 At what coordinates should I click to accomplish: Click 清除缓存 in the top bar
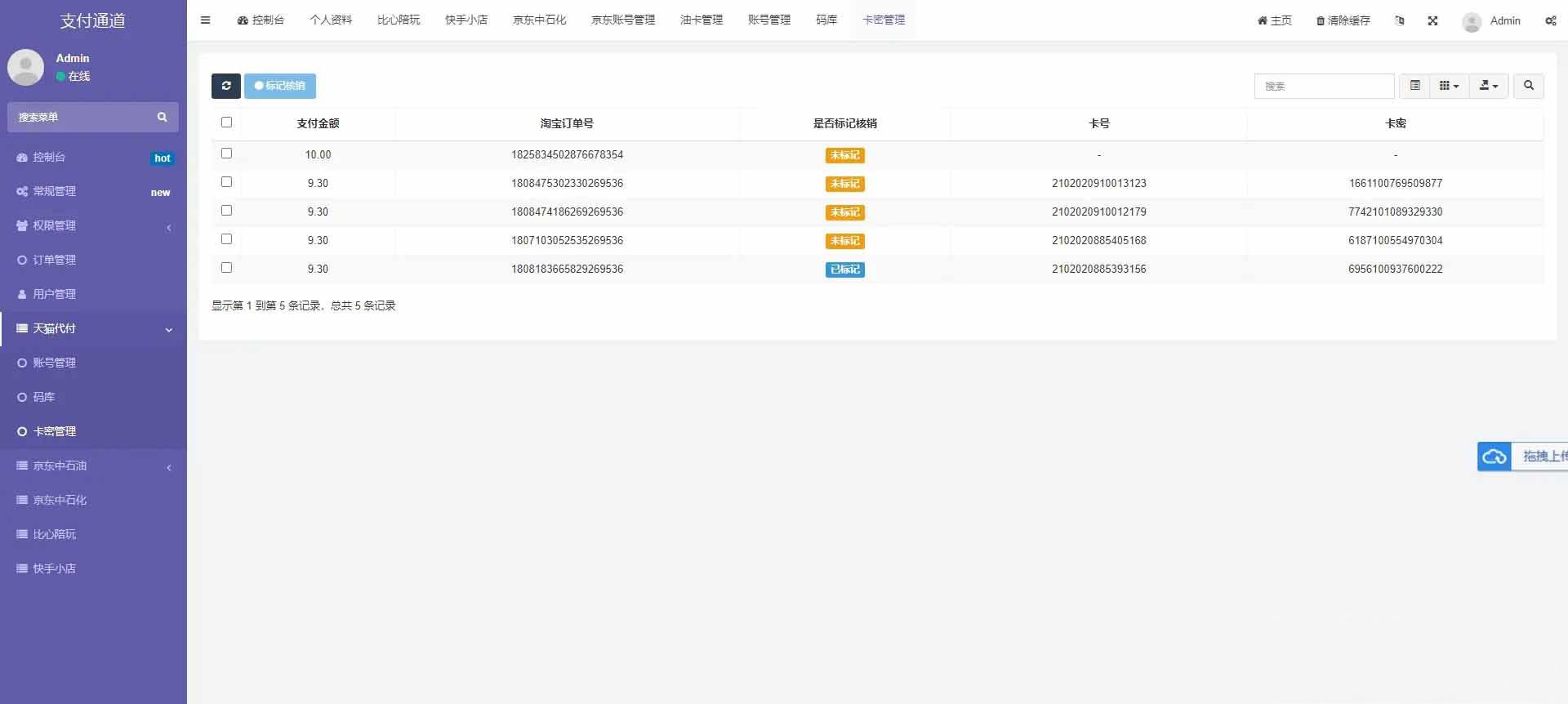click(1343, 20)
